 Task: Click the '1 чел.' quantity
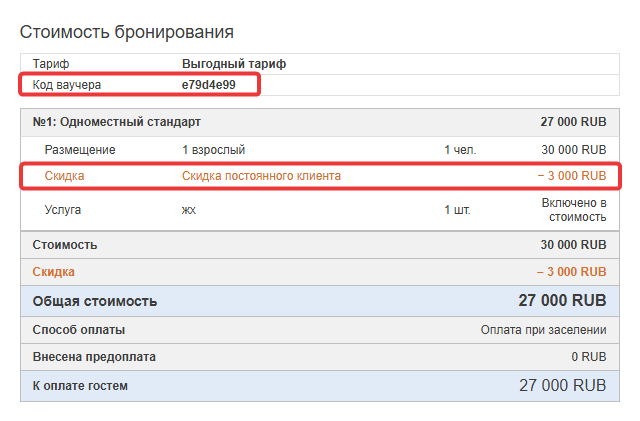pos(460,150)
